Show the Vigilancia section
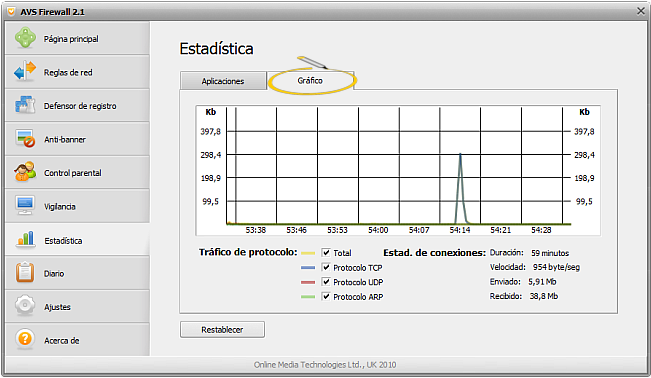Image resolution: width=651 pixels, height=378 pixels. pos(77,206)
